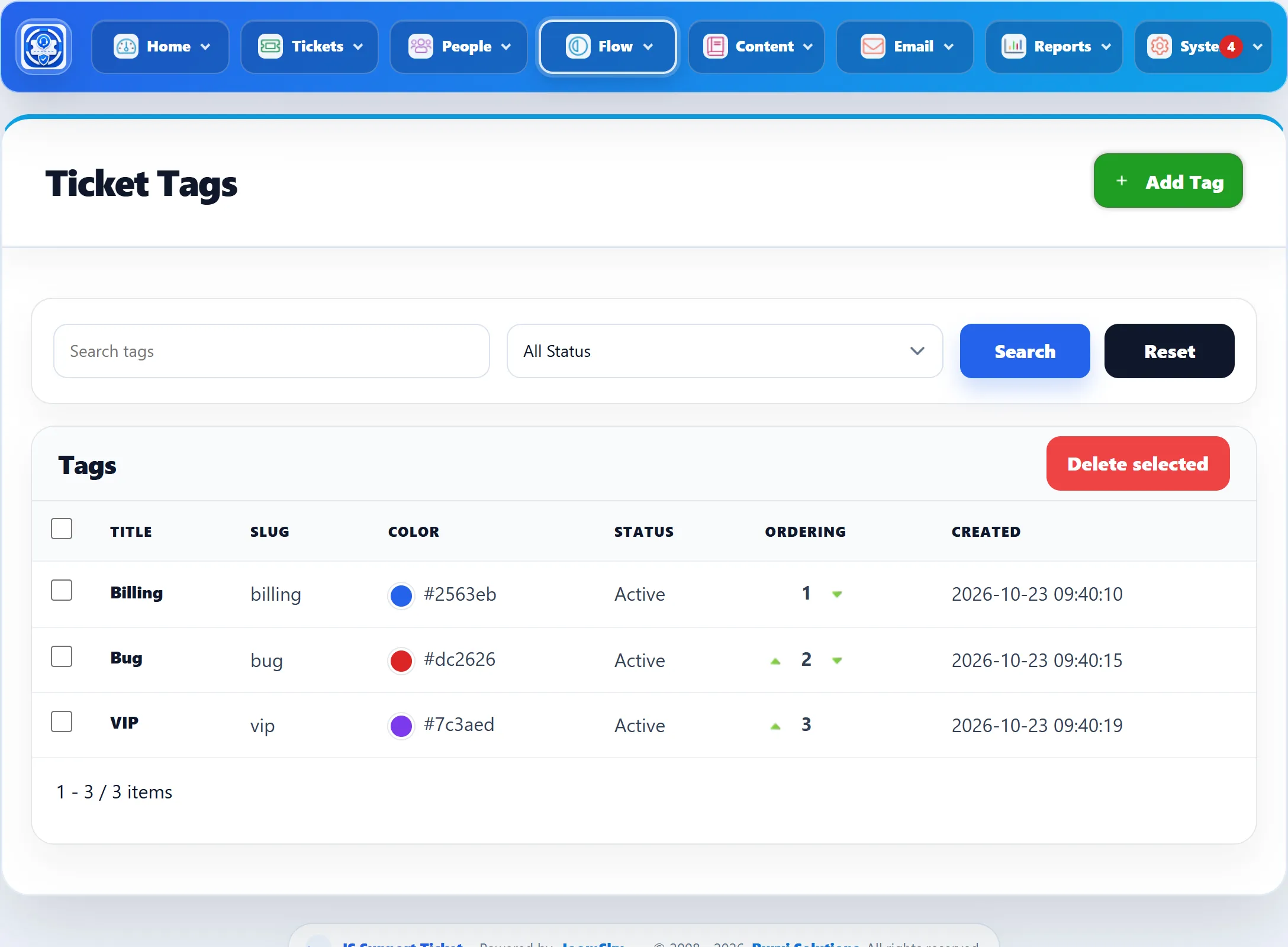Click the red Bug color swatch
This screenshot has height=947, width=1288.
[x=401, y=661]
